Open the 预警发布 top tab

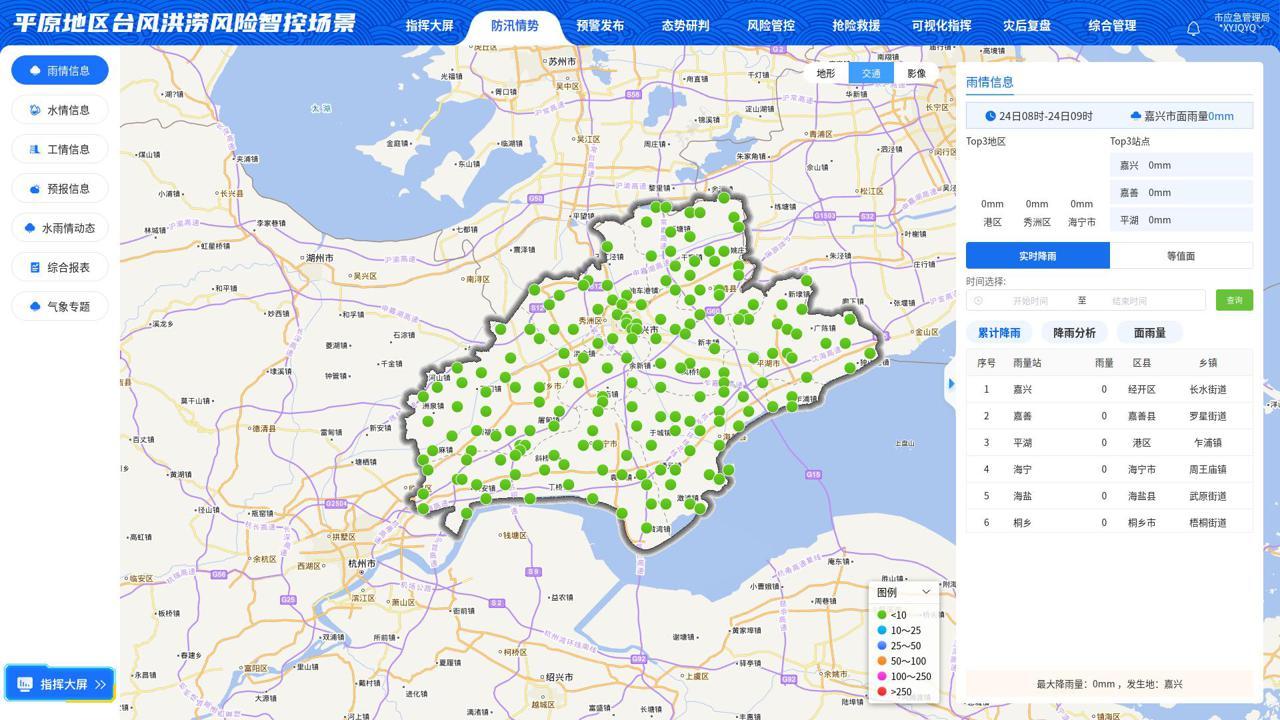(600, 26)
